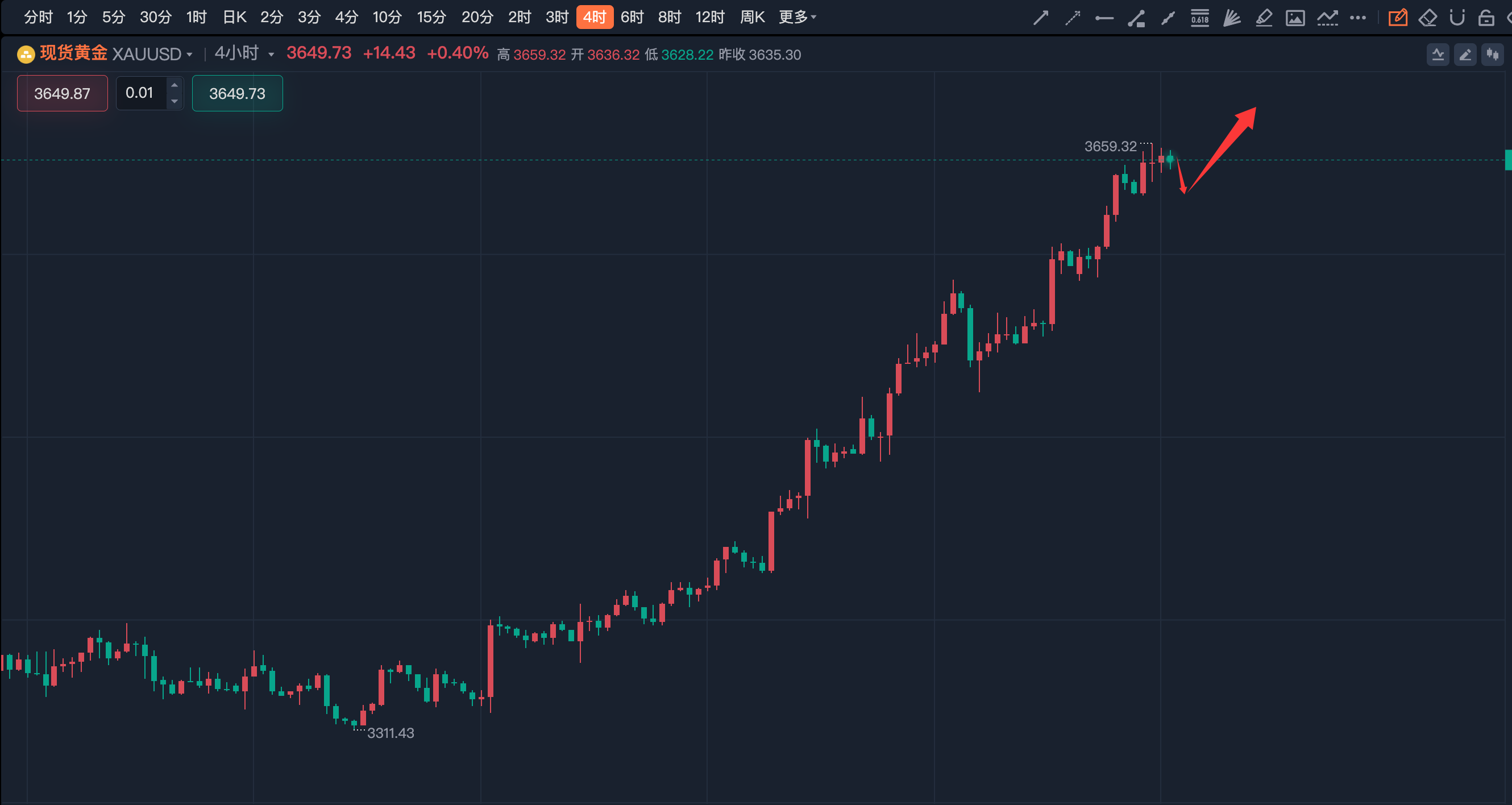Select the solid arrow line drawing tool
This screenshot has height=805, width=1512.
coord(1040,18)
